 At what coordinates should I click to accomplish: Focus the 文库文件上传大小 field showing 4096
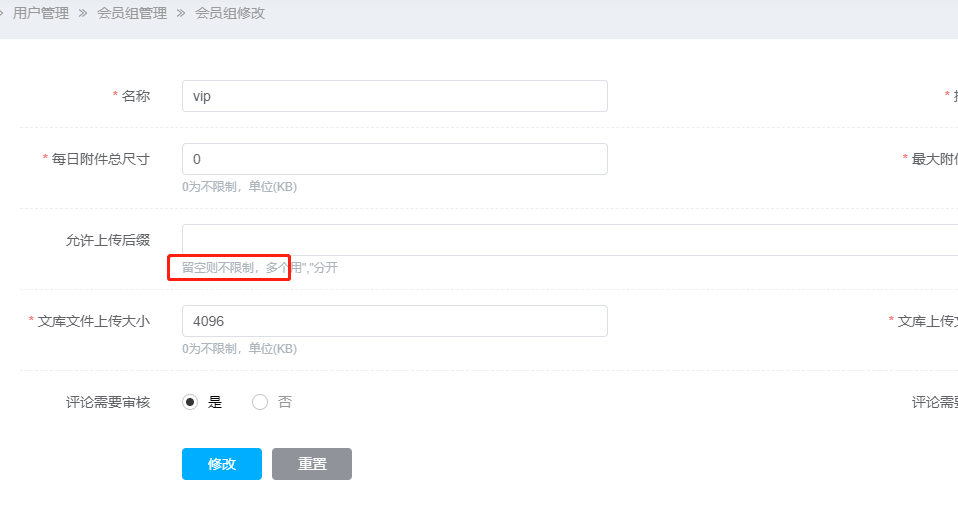pyautogui.click(x=394, y=321)
